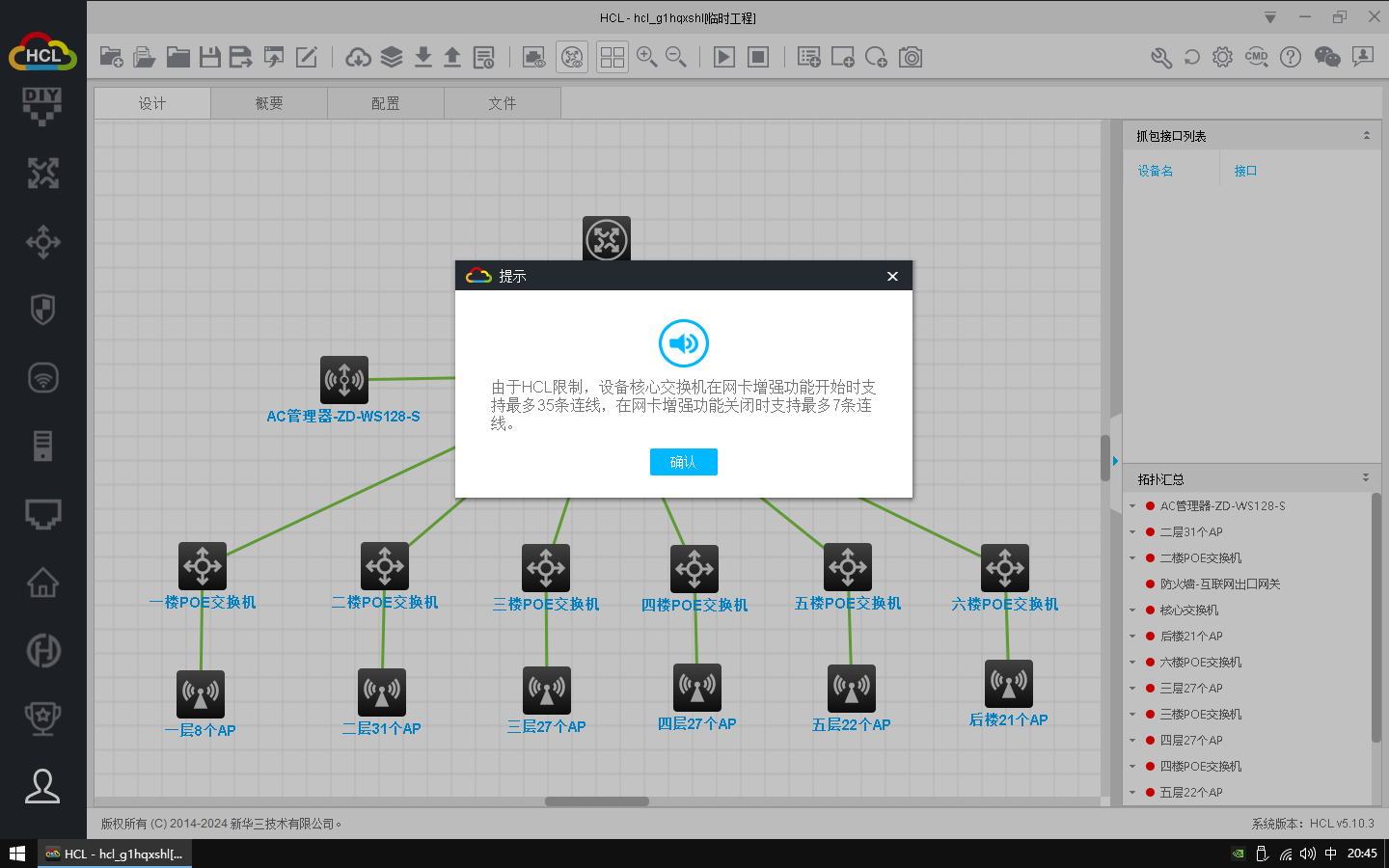
Task: Open the Windows Start menu
Action: [x=17, y=854]
